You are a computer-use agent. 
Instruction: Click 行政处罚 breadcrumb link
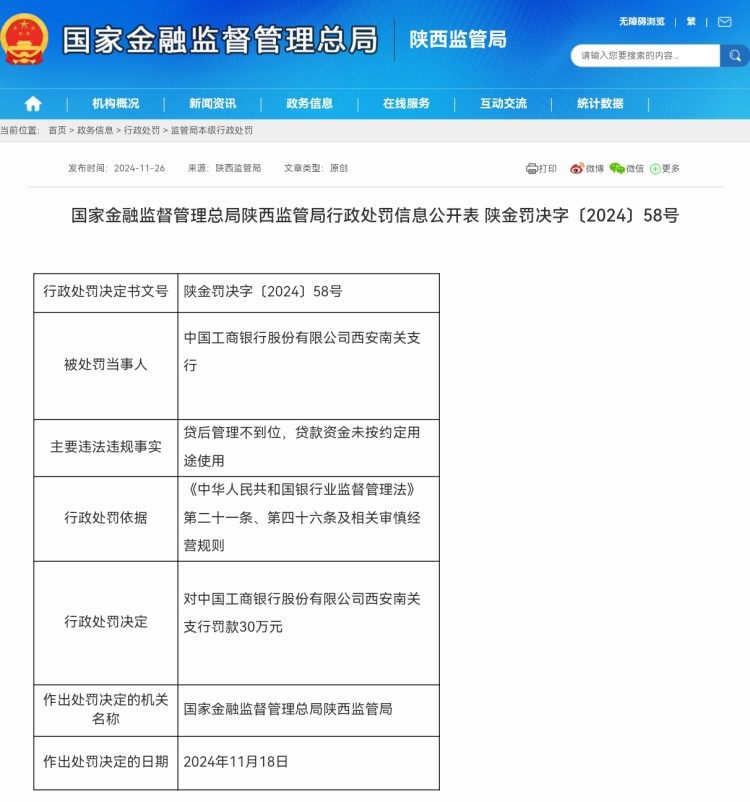[x=142, y=130]
